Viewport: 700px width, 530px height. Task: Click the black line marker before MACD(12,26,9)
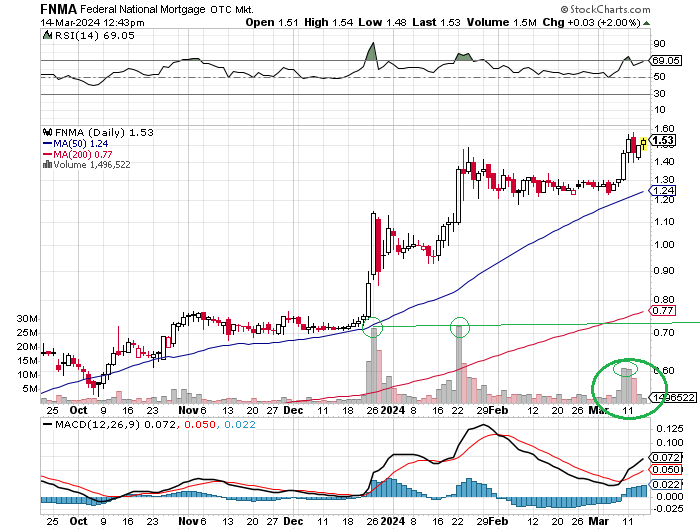(47, 425)
